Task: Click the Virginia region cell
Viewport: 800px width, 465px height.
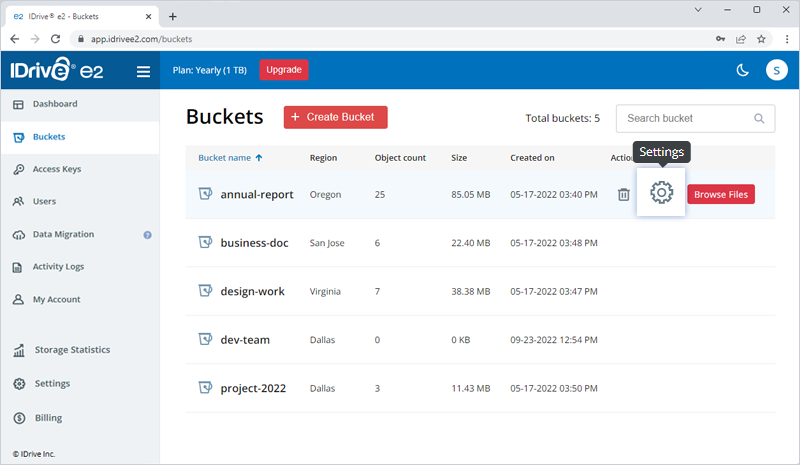Action: coord(325,291)
